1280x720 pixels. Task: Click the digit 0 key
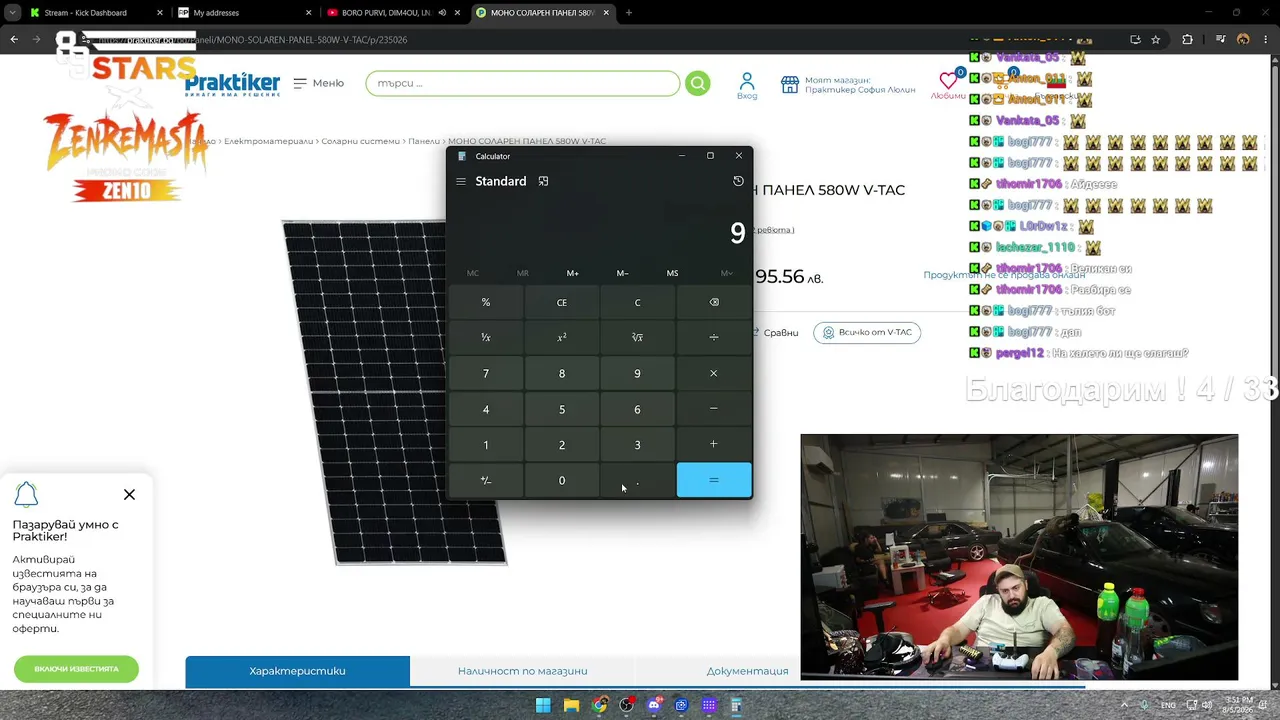click(562, 480)
